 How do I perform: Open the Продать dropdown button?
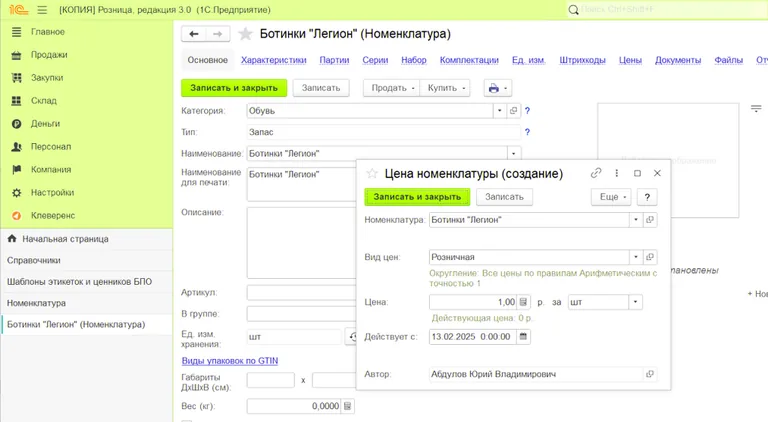(391, 88)
